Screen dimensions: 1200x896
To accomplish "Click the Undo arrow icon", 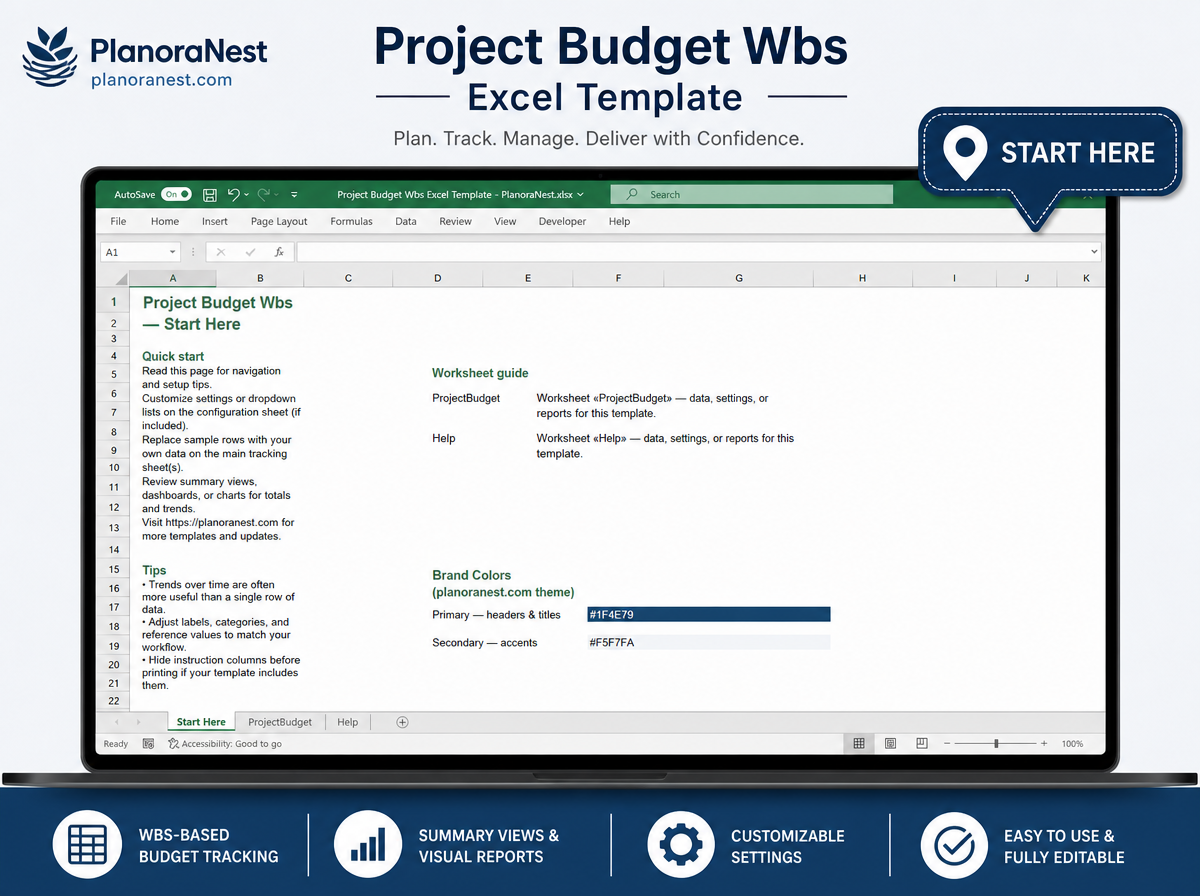I will point(233,195).
